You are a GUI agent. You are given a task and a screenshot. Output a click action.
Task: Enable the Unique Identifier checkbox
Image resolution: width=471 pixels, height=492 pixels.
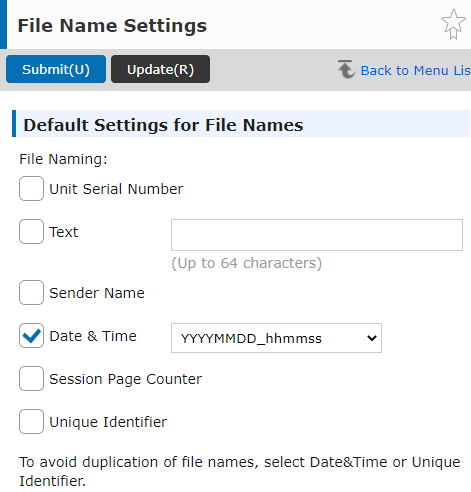coord(31,422)
